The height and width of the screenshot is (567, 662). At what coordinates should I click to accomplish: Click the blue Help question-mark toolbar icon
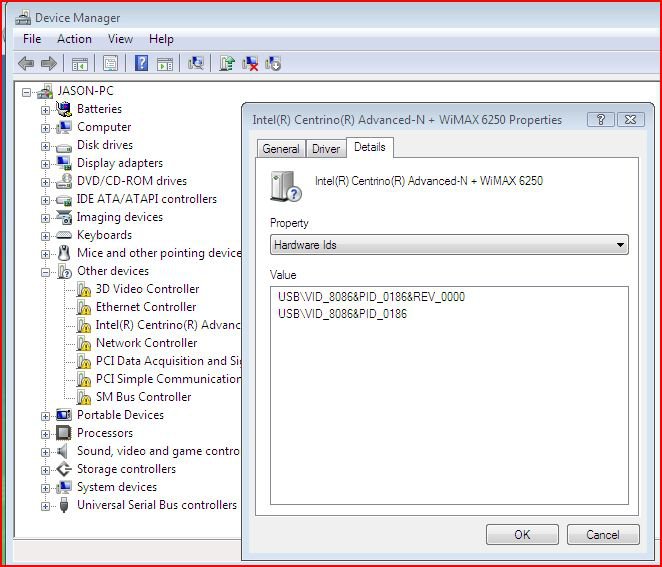pos(141,63)
